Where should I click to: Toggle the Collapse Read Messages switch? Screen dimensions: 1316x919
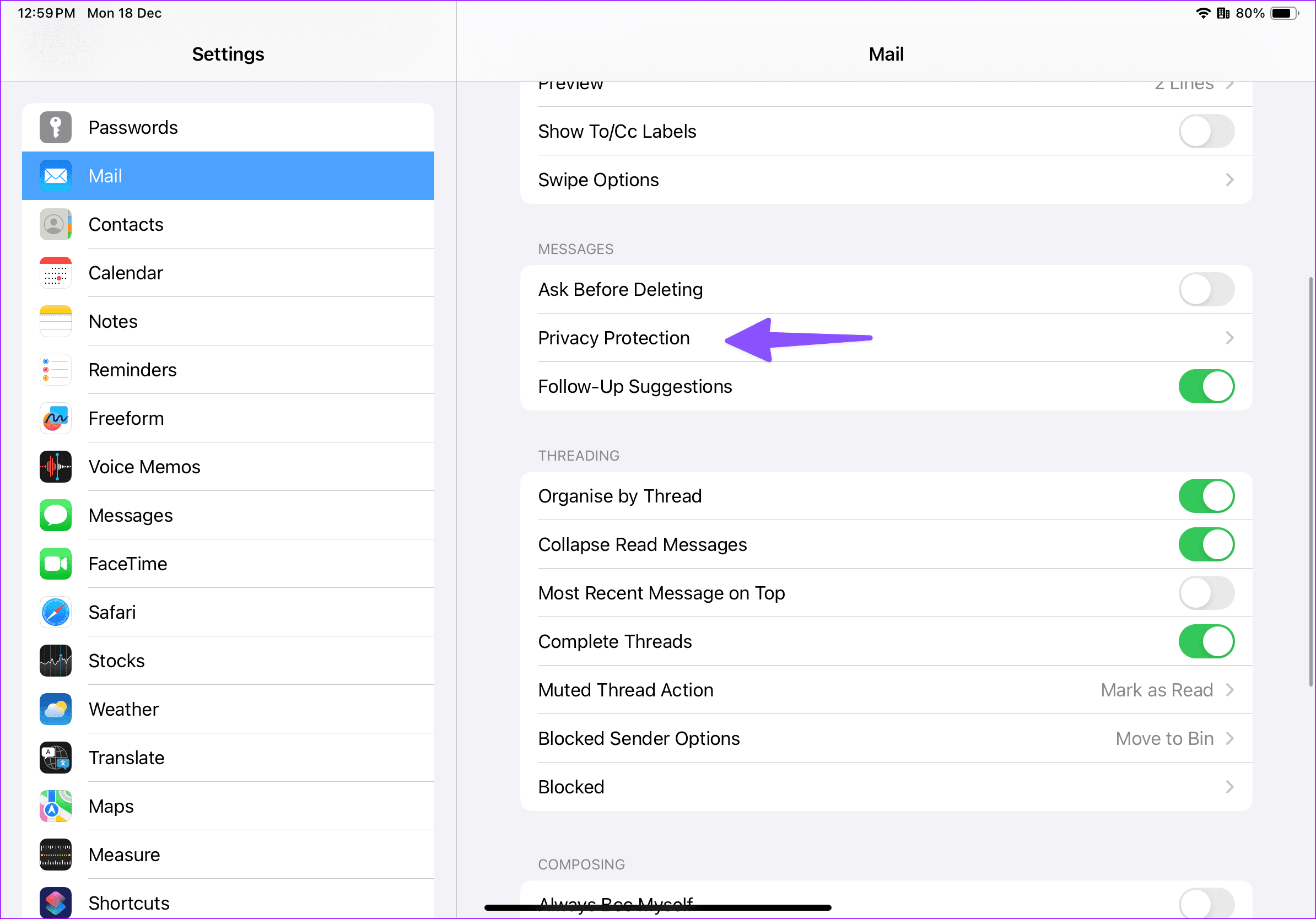(x=1207, y=545)
